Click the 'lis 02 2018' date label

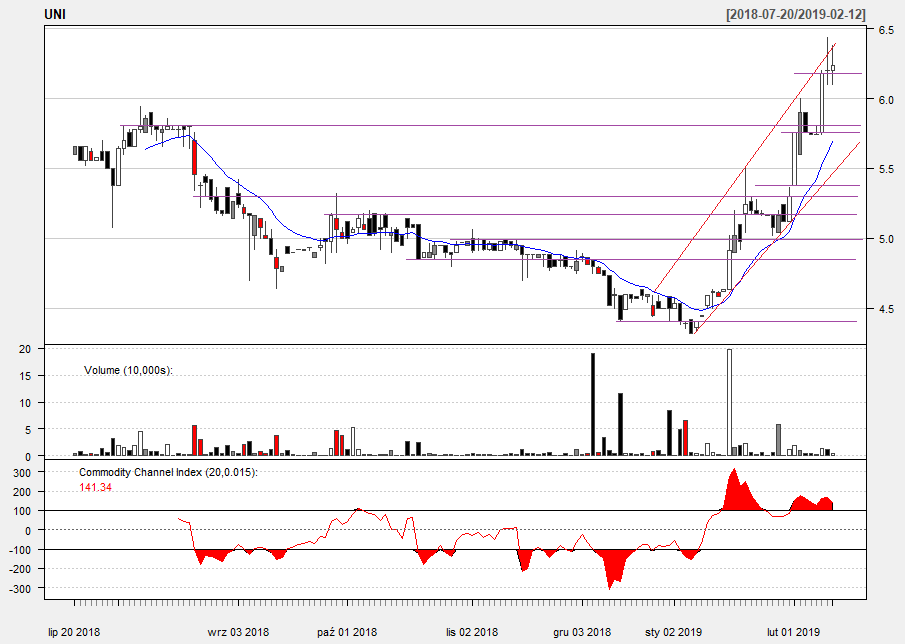point(472,632)
